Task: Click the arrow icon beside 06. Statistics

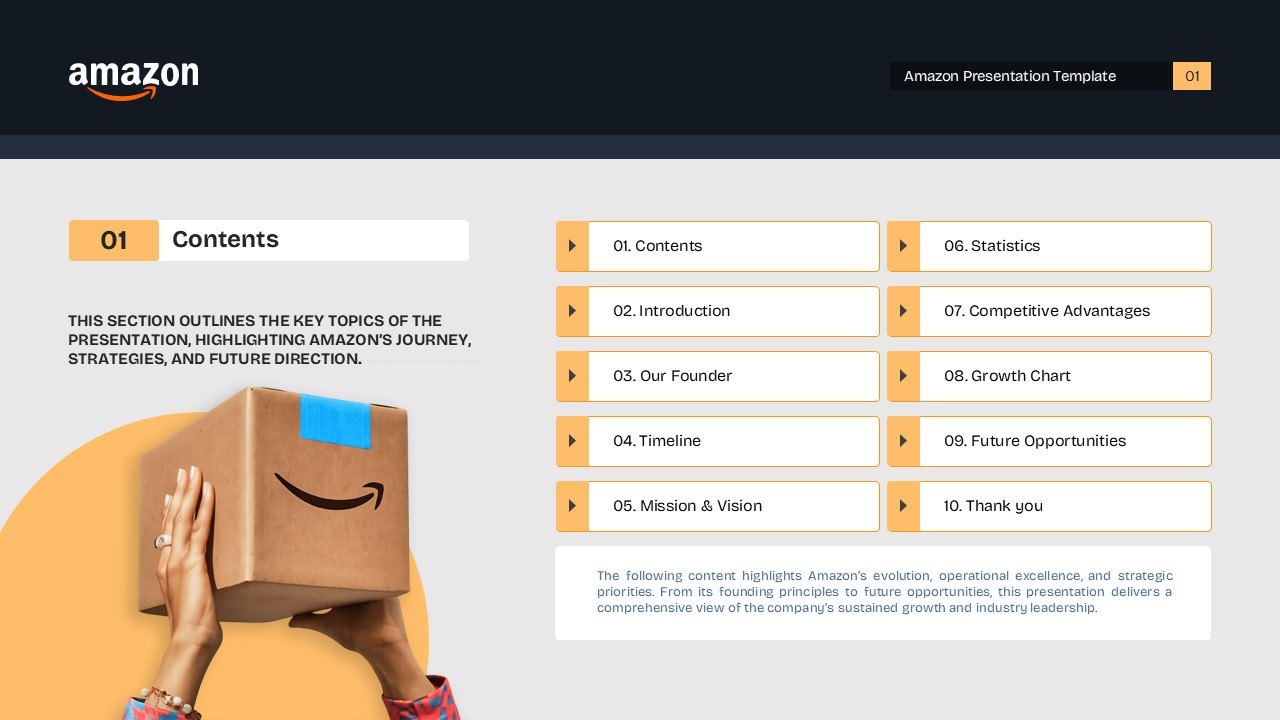Action: pos(903,246)
